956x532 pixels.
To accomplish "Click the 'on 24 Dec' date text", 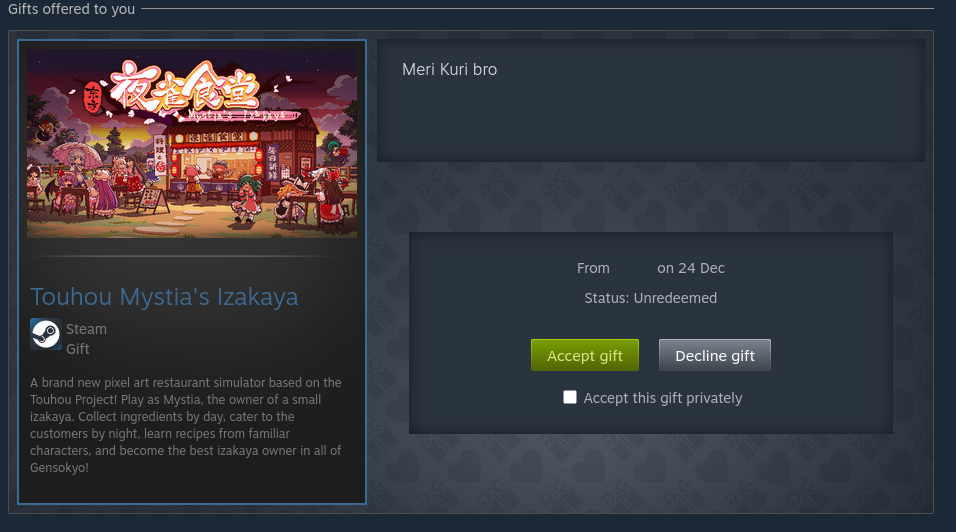I will pyautogui.click(x=691, y=268).
